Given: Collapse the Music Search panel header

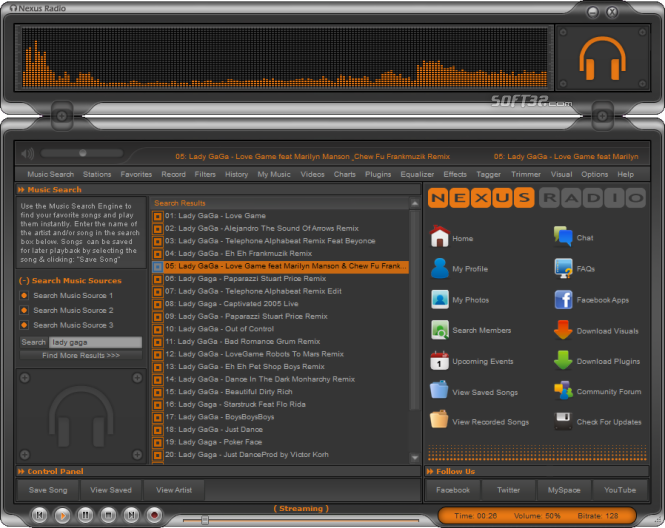Looking at the screenshot, I should pyautogui.click(x=21, y=190).
